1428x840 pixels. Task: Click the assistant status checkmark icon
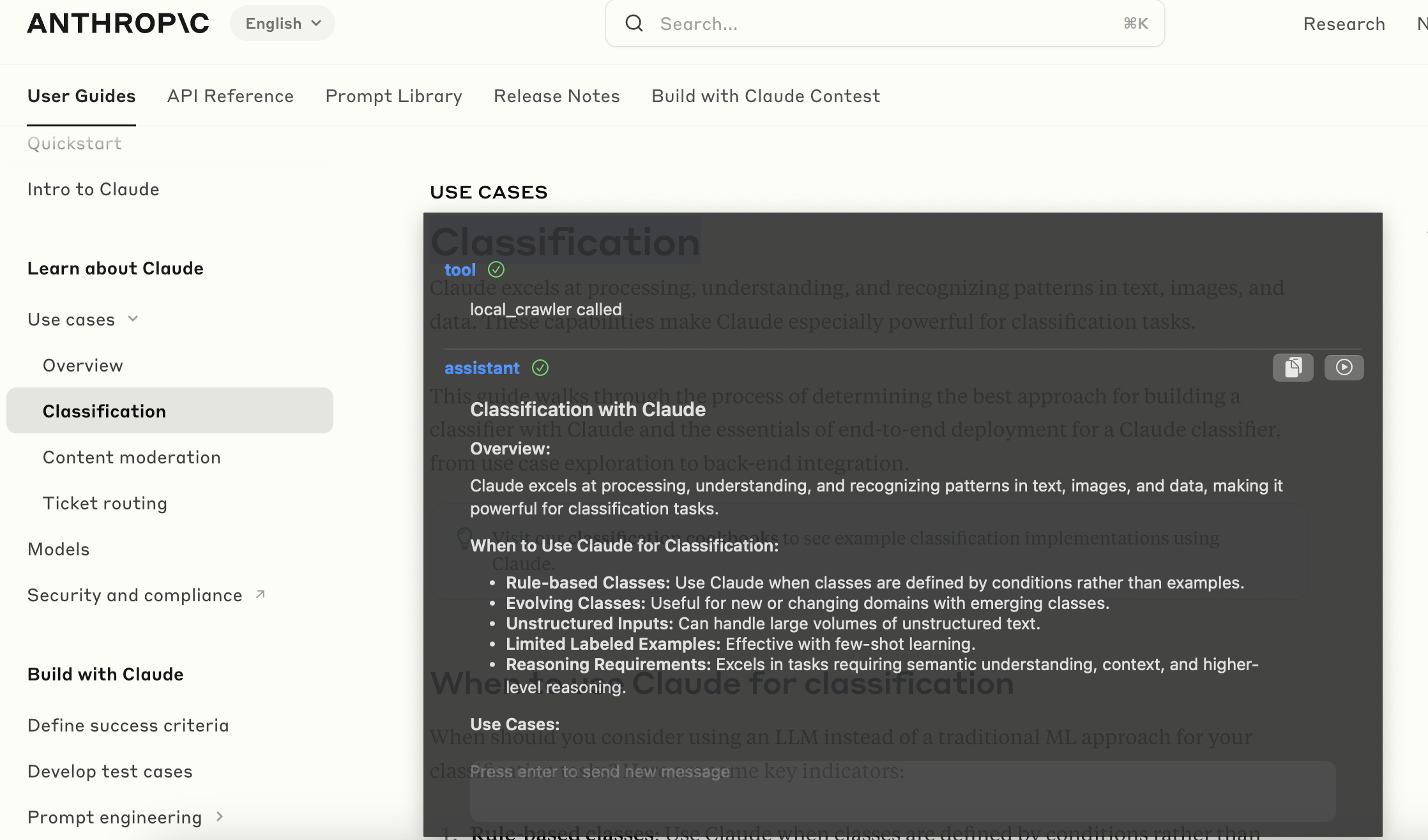coord(540,368)
